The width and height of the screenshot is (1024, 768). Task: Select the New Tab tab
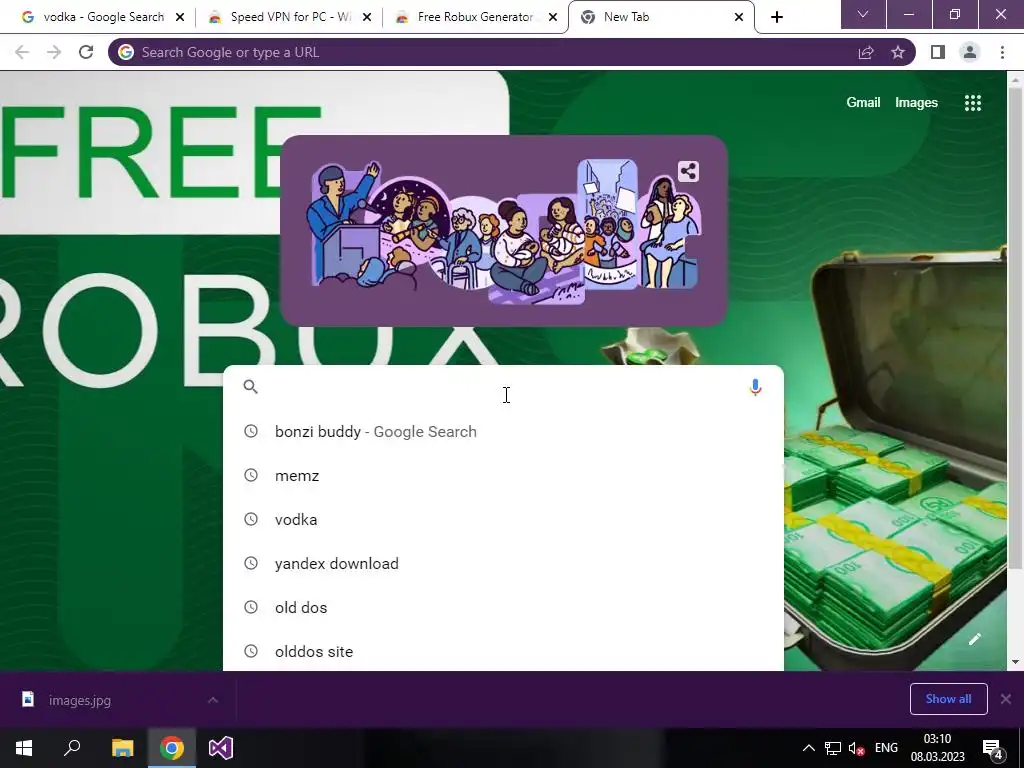pos(660,17)
